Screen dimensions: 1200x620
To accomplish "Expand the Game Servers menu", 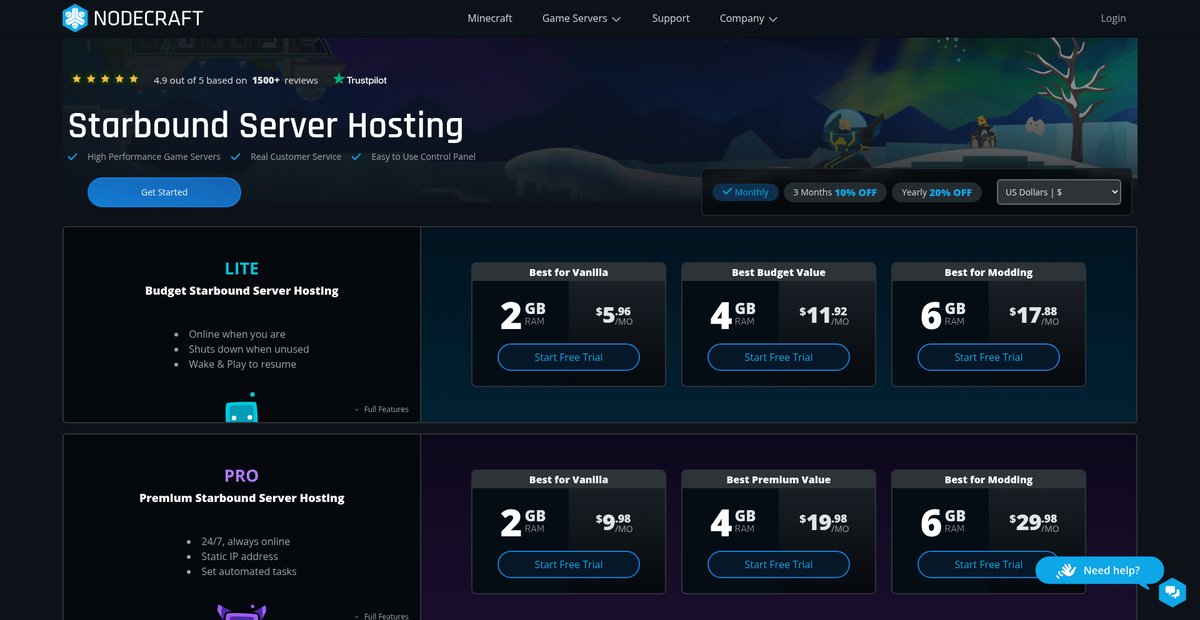I will click(581, 18).
